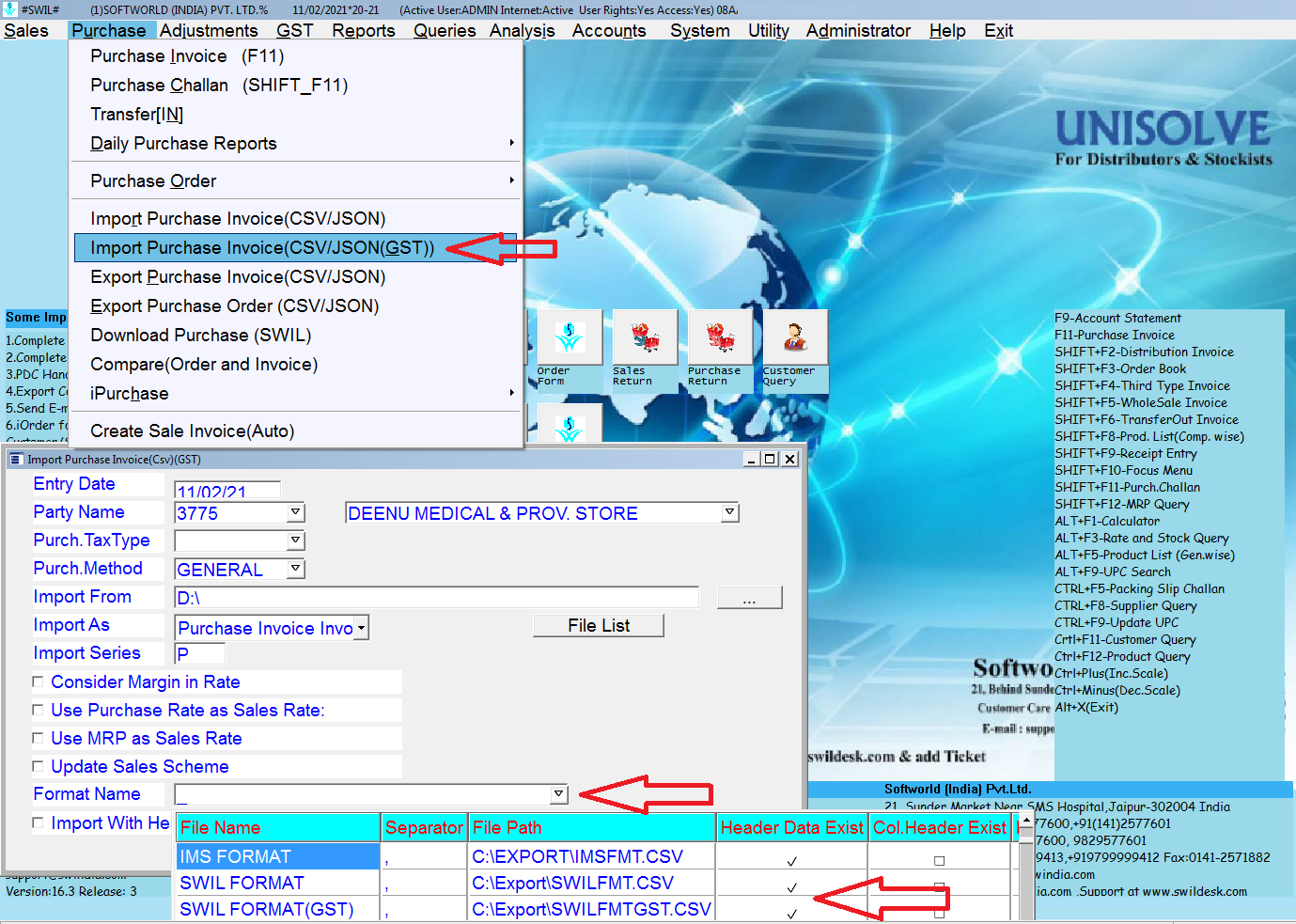Screen dimensions: 1296x924
Task: Select Transfer[IN] menu item
Action: 296,115
